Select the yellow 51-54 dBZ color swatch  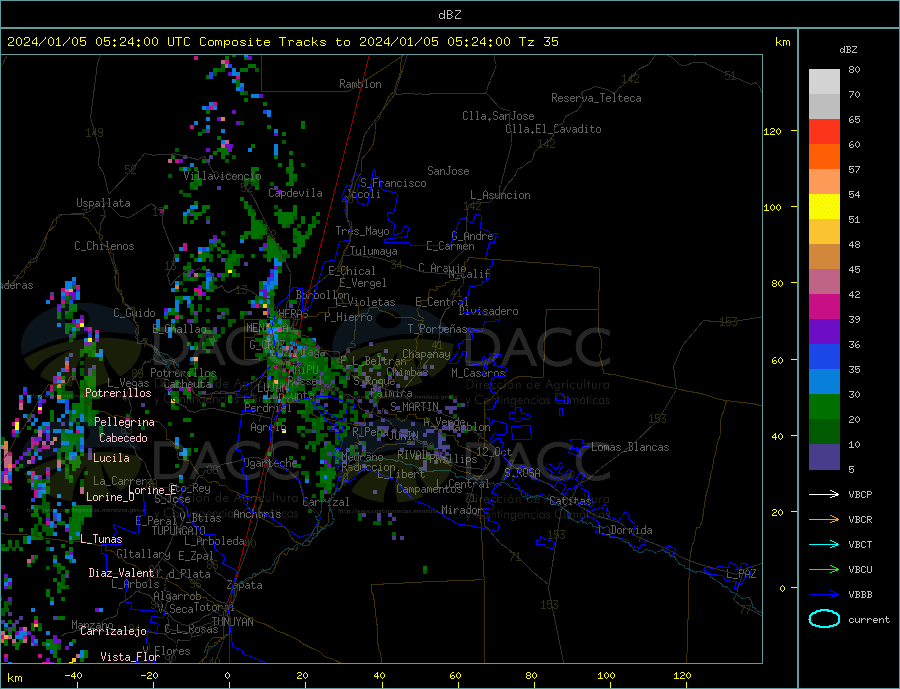[824, 207]
